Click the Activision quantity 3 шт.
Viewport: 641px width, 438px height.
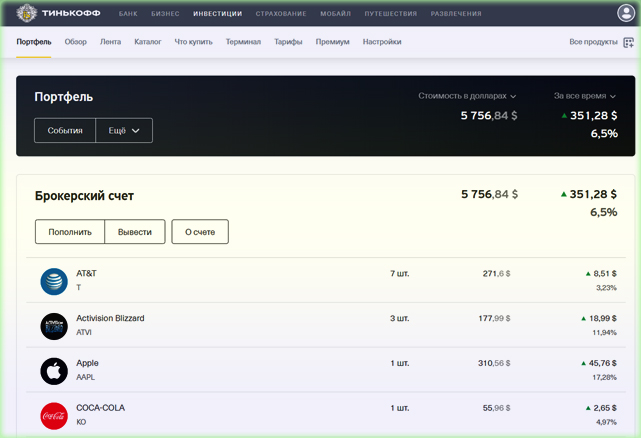(x=400, y=318)
